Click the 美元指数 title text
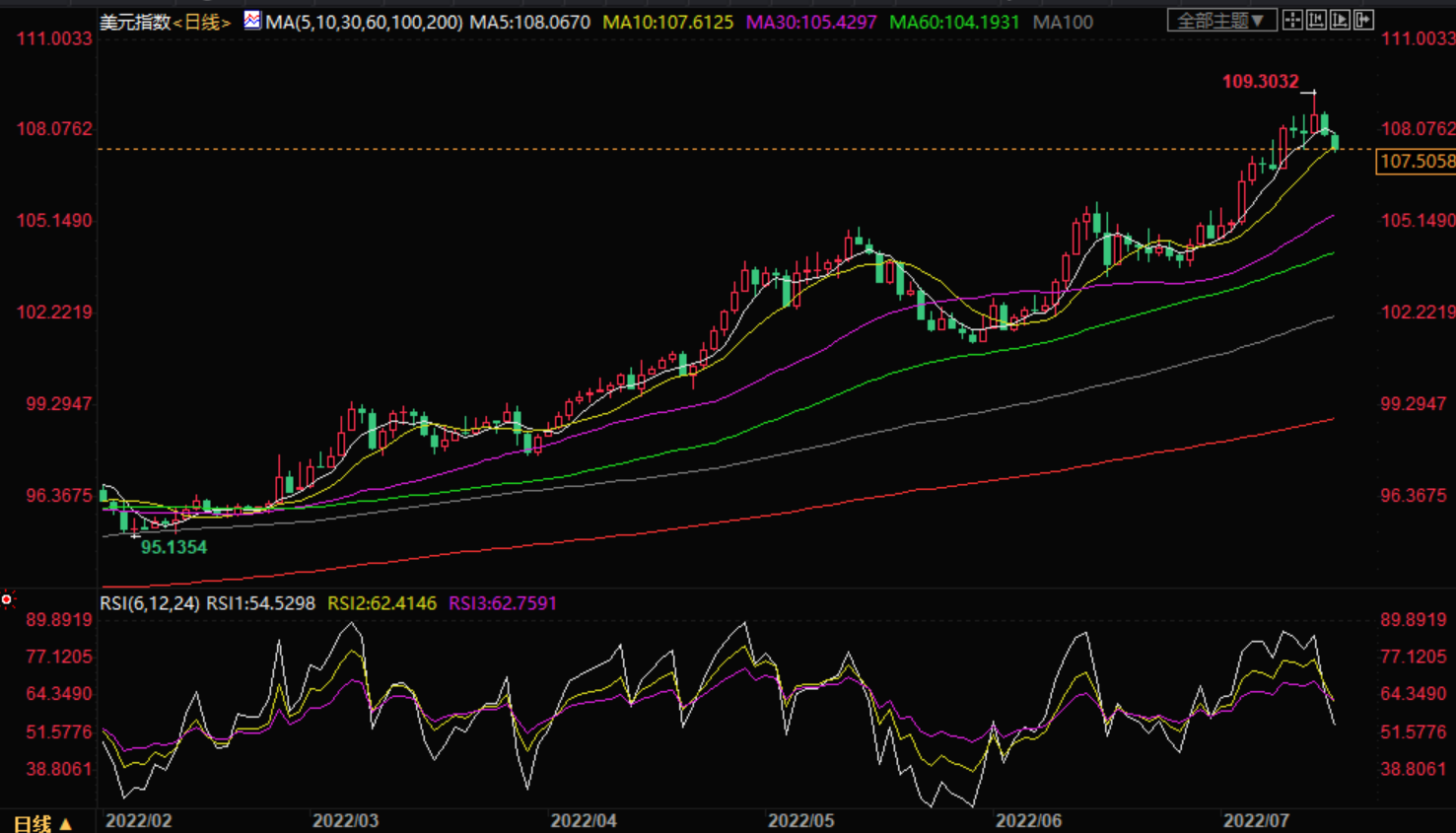Image resolution: width=1456 pixels, height=833 pixels. tap(135, 22)
